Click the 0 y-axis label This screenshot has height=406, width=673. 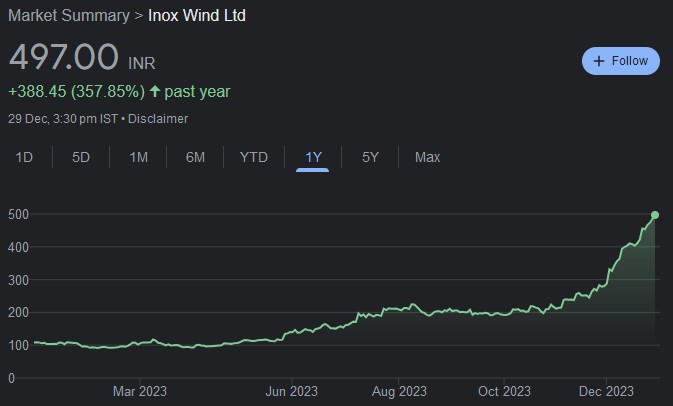tap(12, 378)
